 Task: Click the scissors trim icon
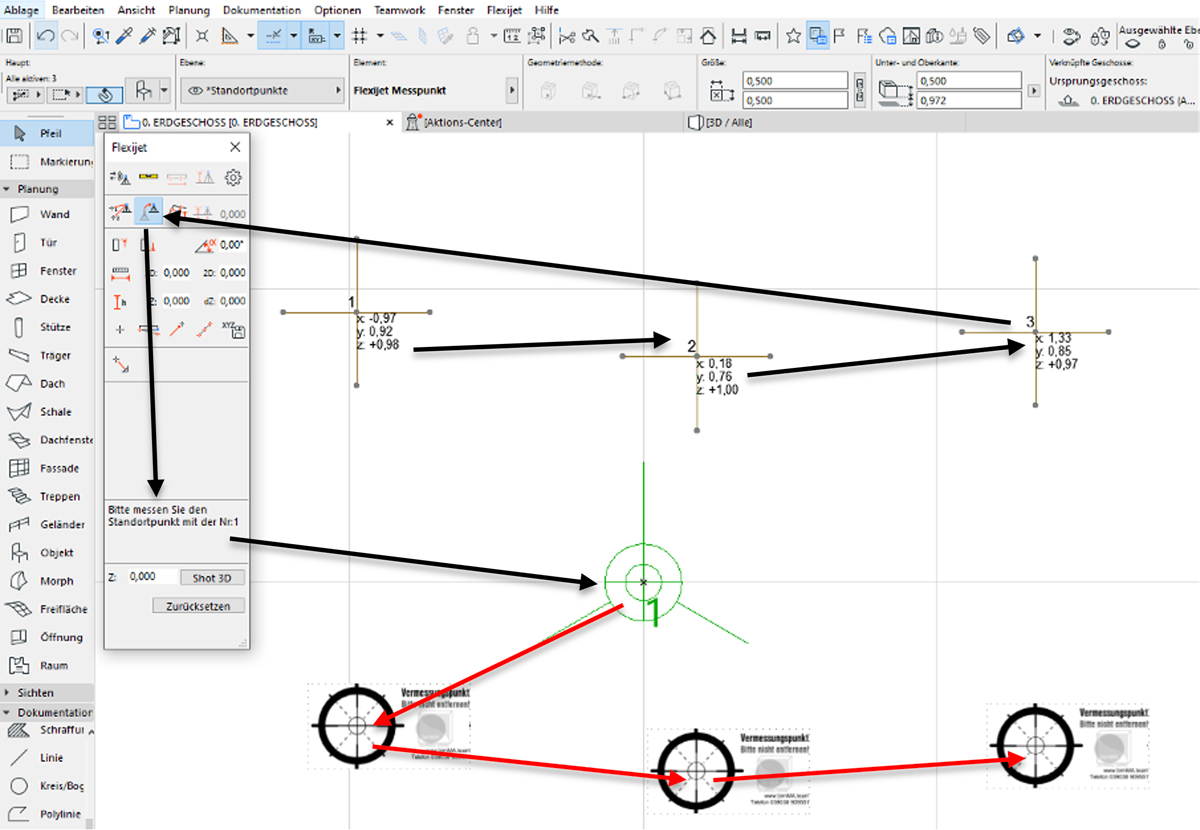(567, 36)
